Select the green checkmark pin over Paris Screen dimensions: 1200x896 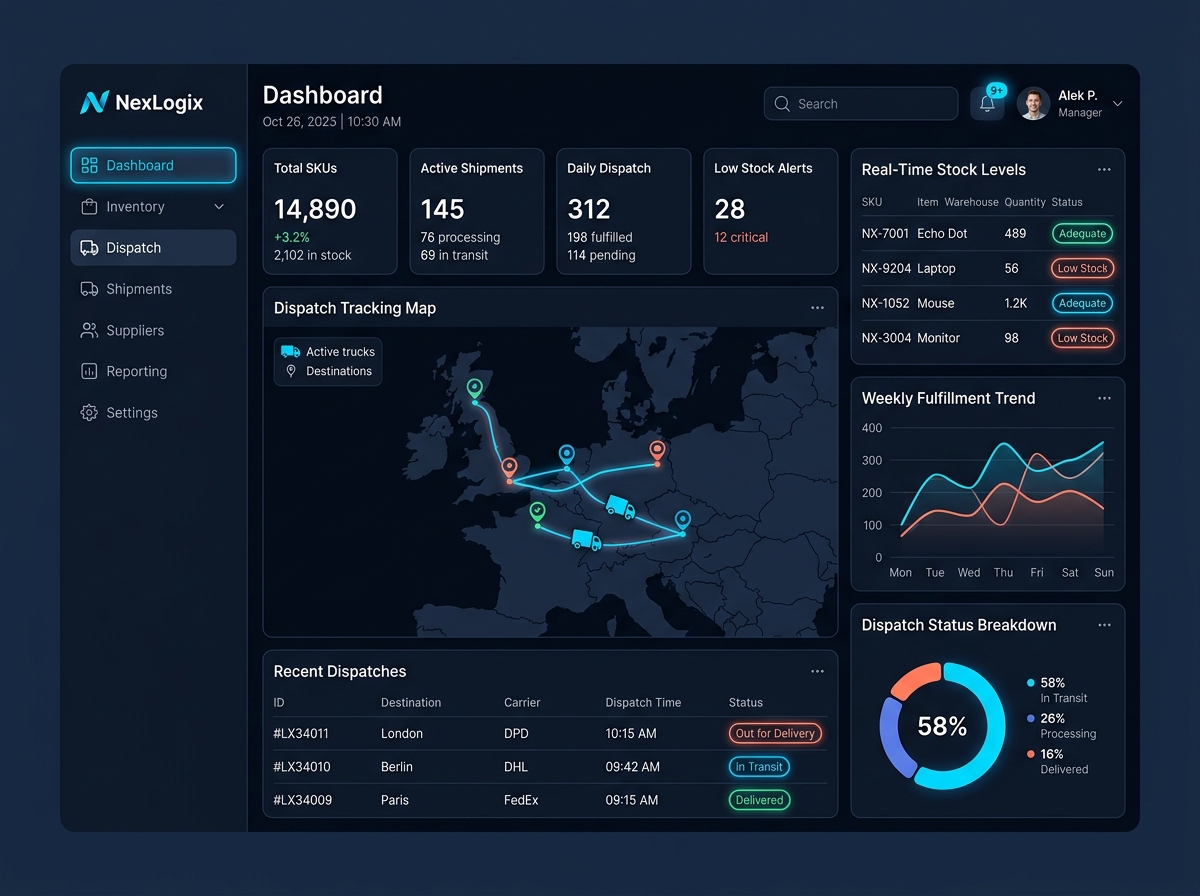coord(538,512)
